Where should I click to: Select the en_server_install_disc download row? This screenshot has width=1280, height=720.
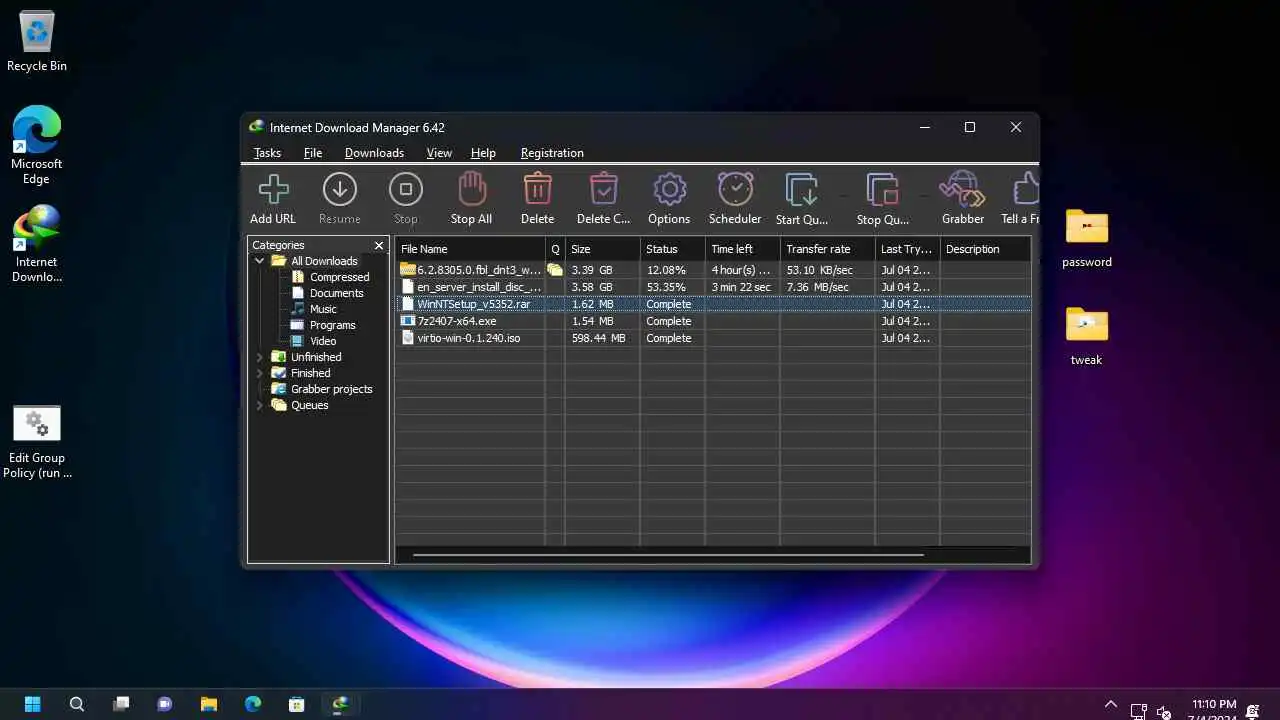(713, 287)
